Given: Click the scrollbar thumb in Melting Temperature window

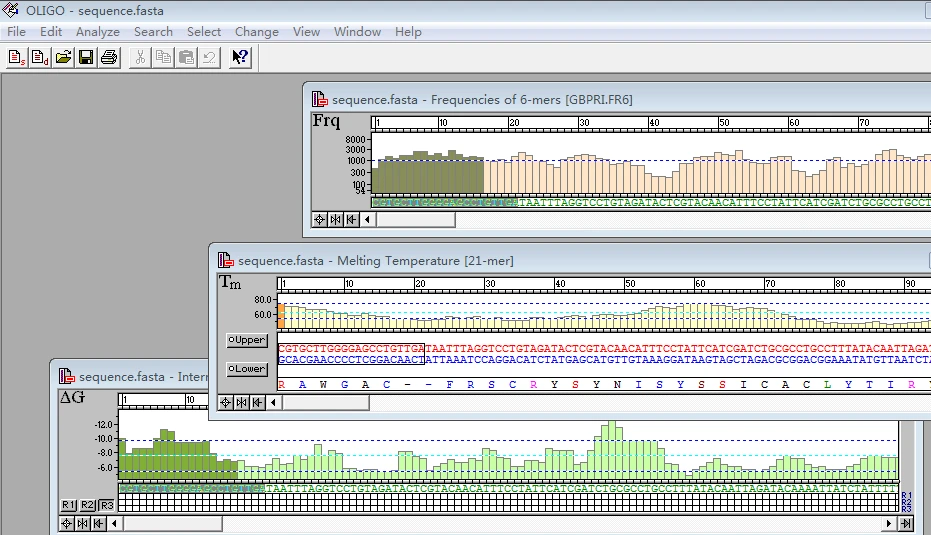Looking at the screenshot, I should [325, 403].
